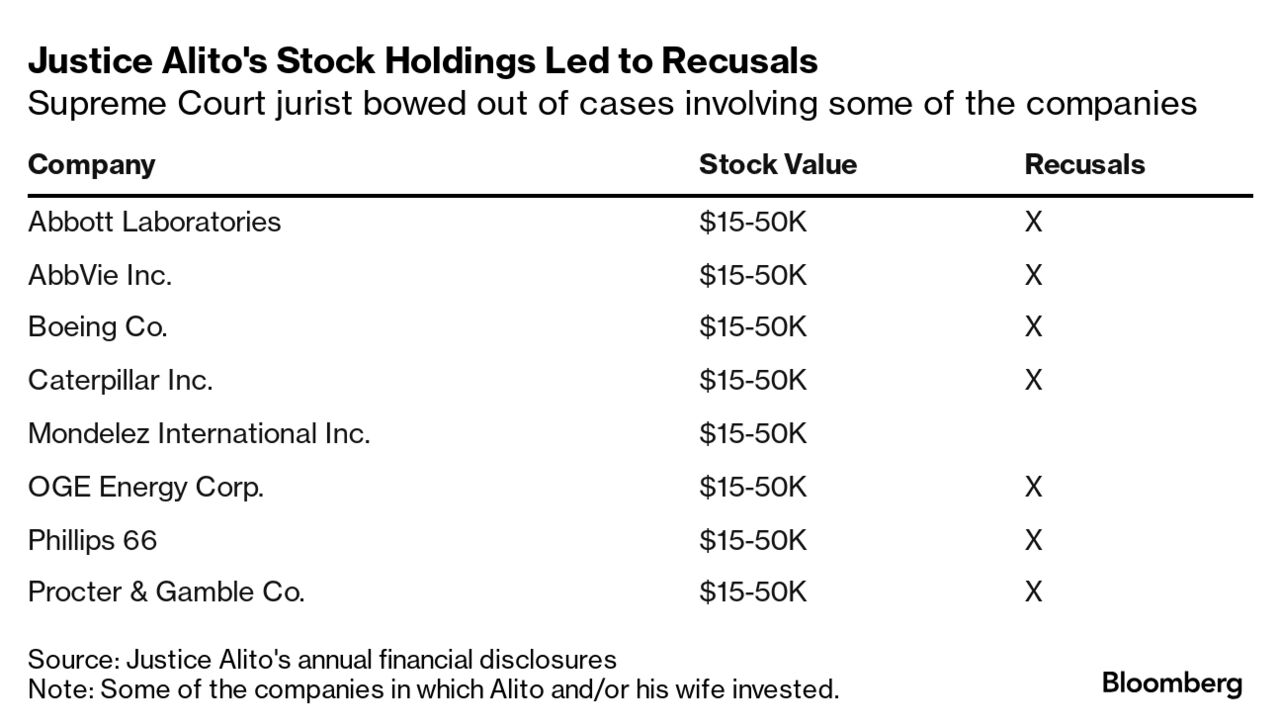Screen dimensions: 1281x728
Task: Click the stock value for Mondelez International
Action: pyautogui.click(x=752, y=434)
